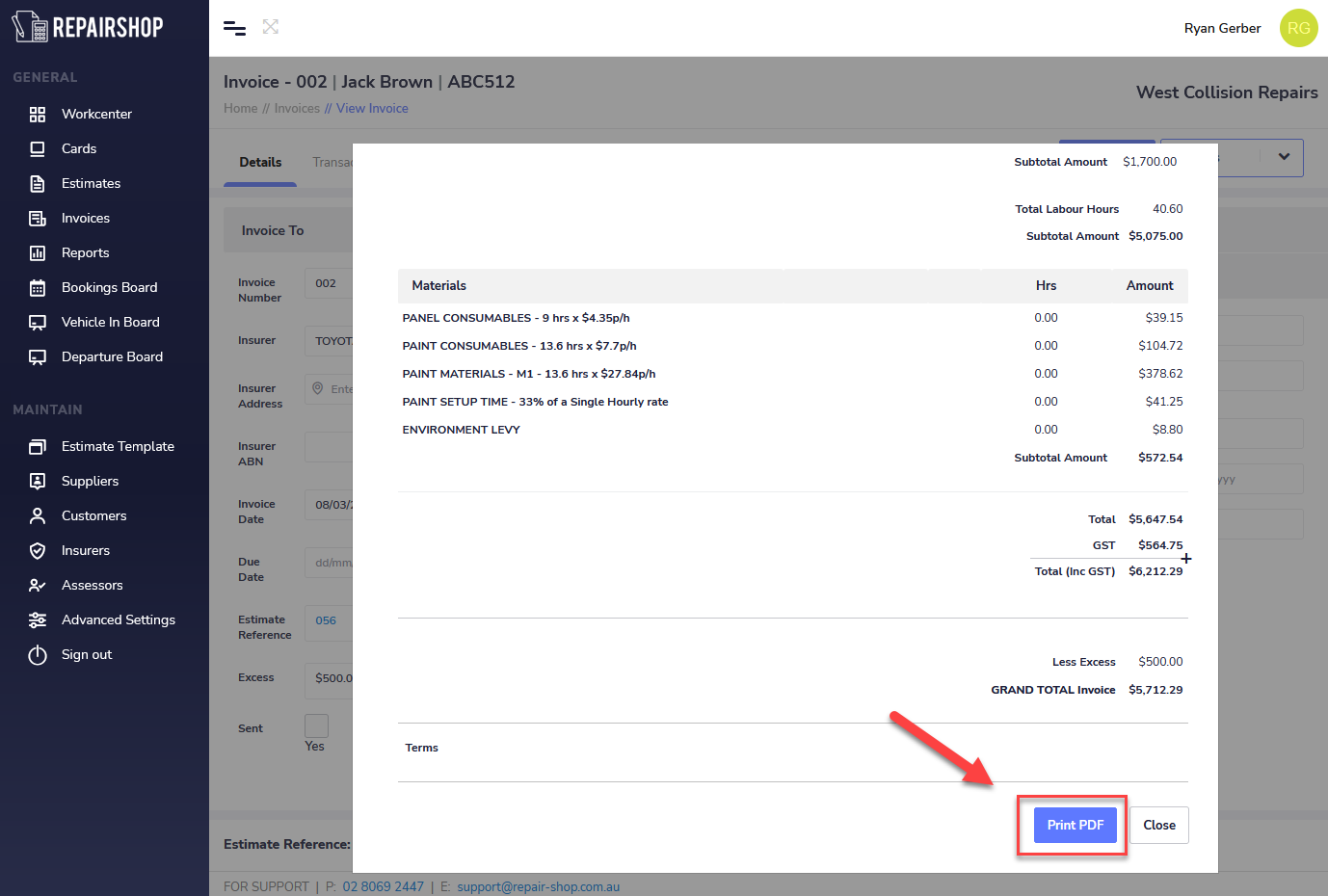The width and height of the screenshot is (1328, 896).
Task: Tick the Sent Yes checkbox
Action: [316, 725]
